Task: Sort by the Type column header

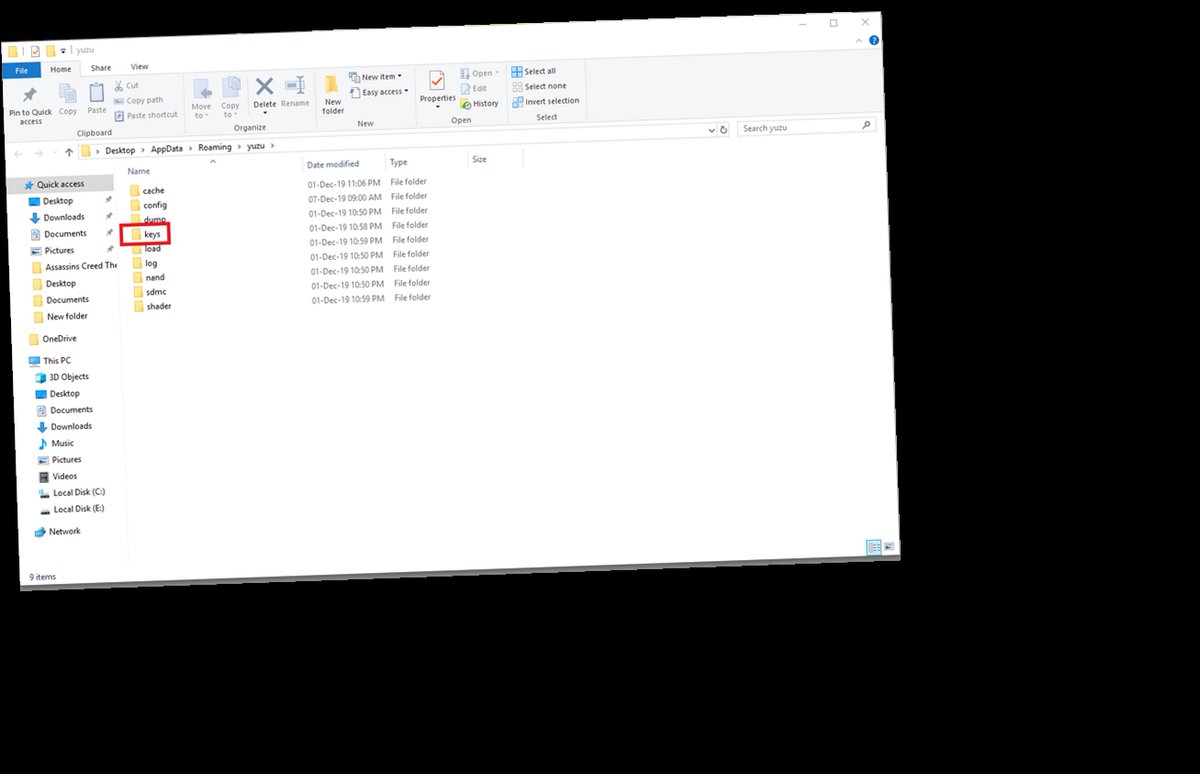Action: coord(399,162)
